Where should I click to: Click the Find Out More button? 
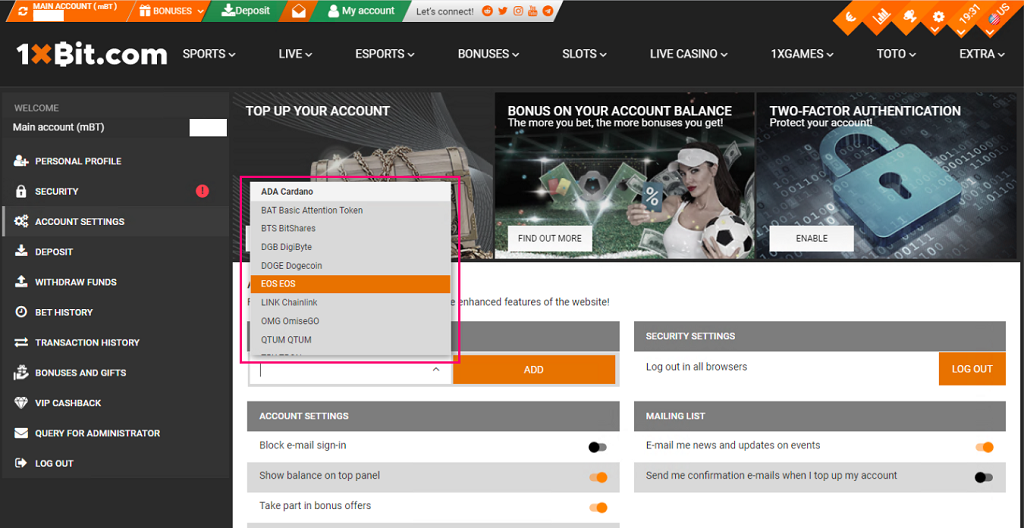tap(550, 239)
